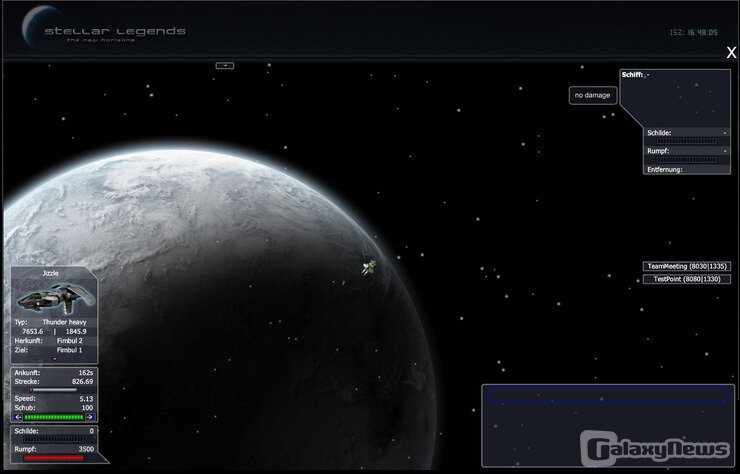Image resolution: width=740 pixels, height=474 pixels.
Task: Click the Thunder heavy ship portrait
Action: click(x=55, y=299)
